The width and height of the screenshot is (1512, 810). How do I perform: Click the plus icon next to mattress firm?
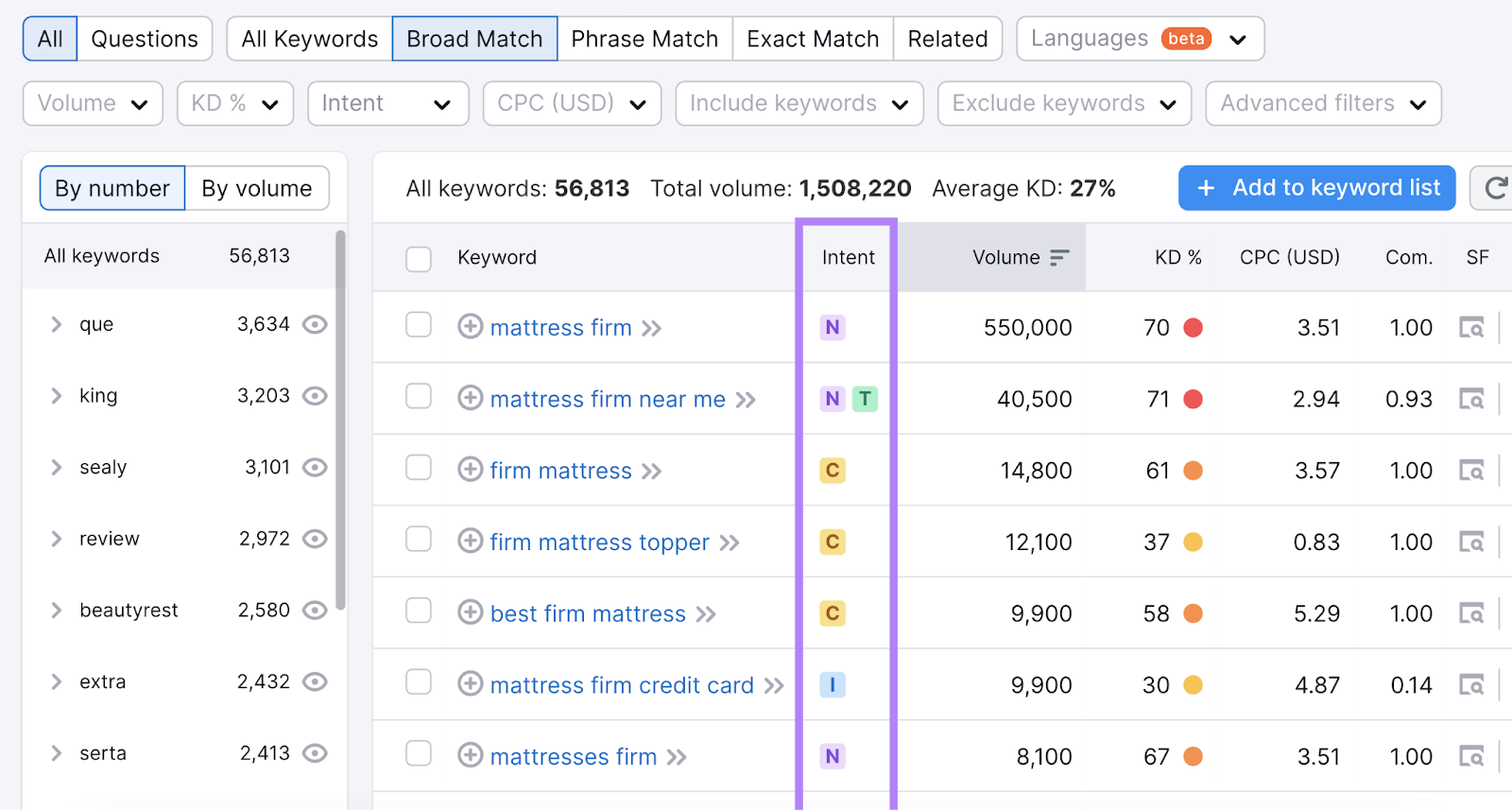coord(471,326)
